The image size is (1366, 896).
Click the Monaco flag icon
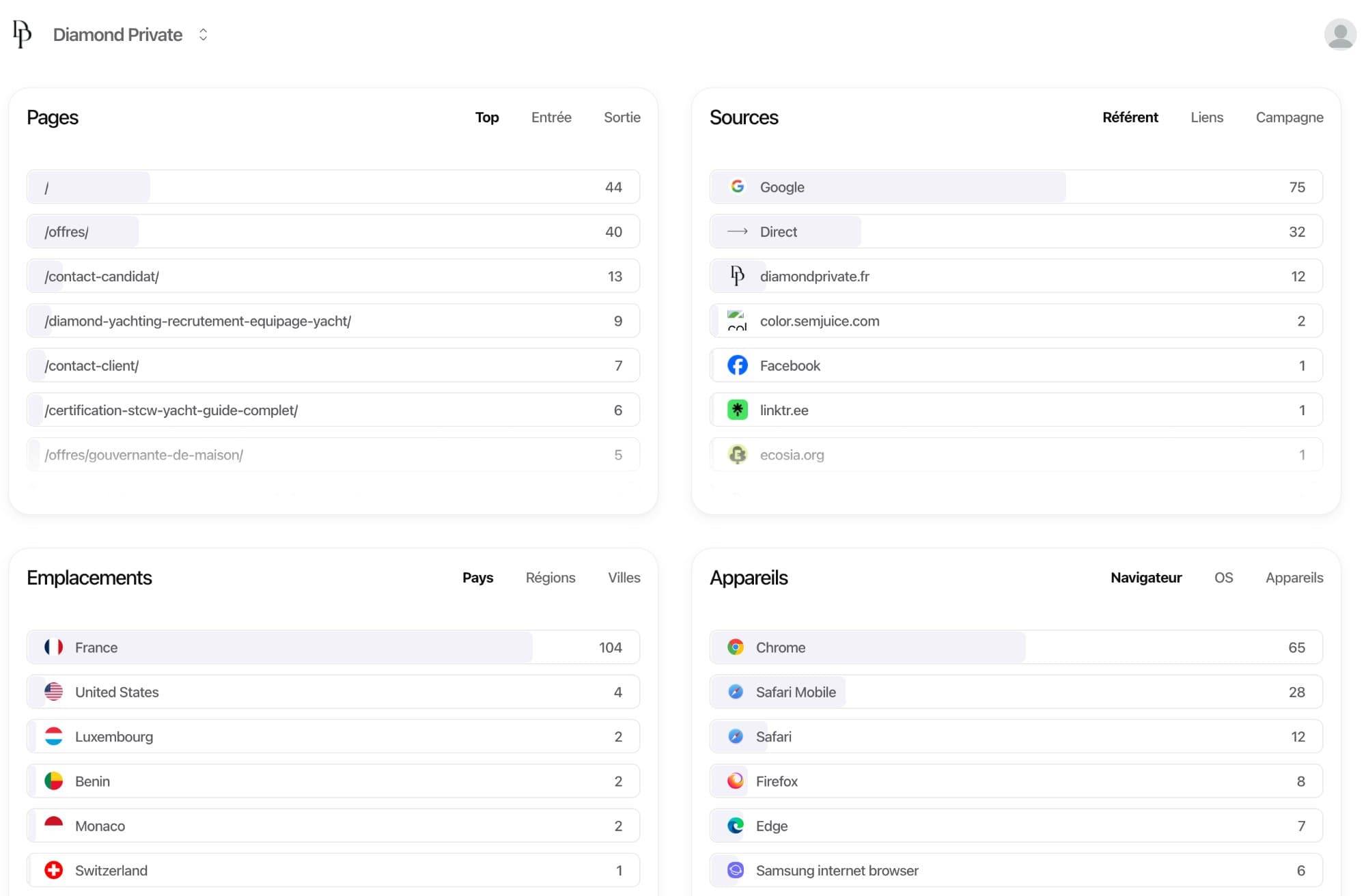click(53, 826)
